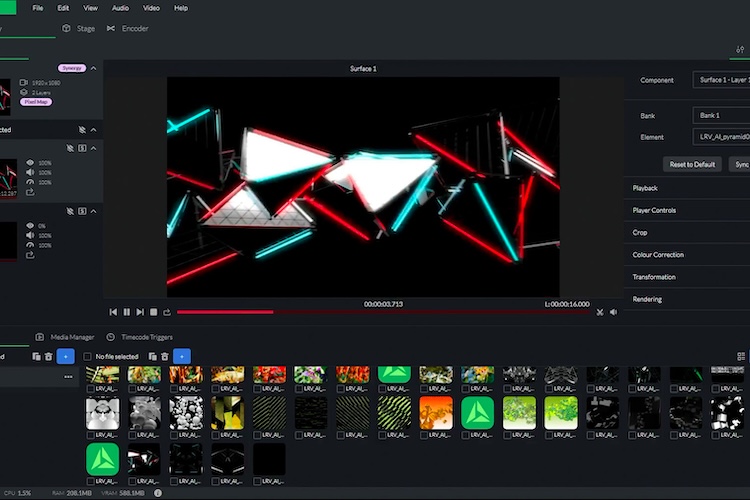Screen dimensions: 750x500
Task: Click crossed-eye icon on the 'cted' header row
Action: 82,130
